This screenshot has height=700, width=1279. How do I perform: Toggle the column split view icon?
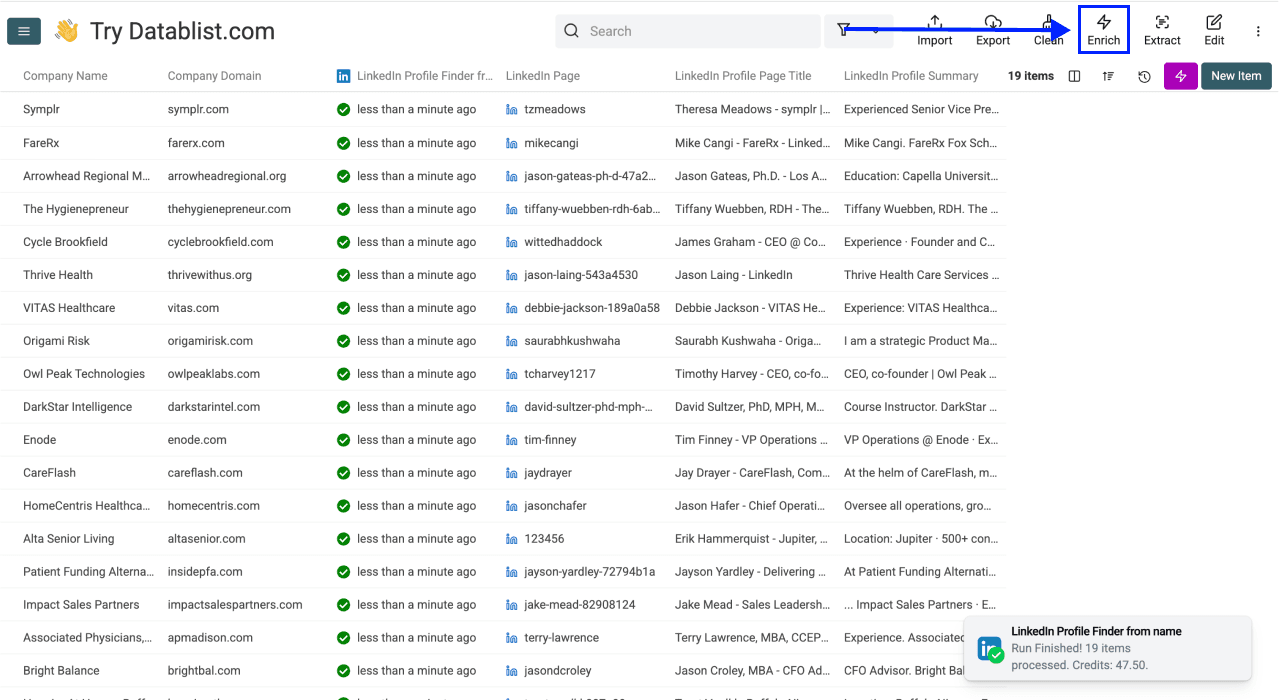(1073, 75)
